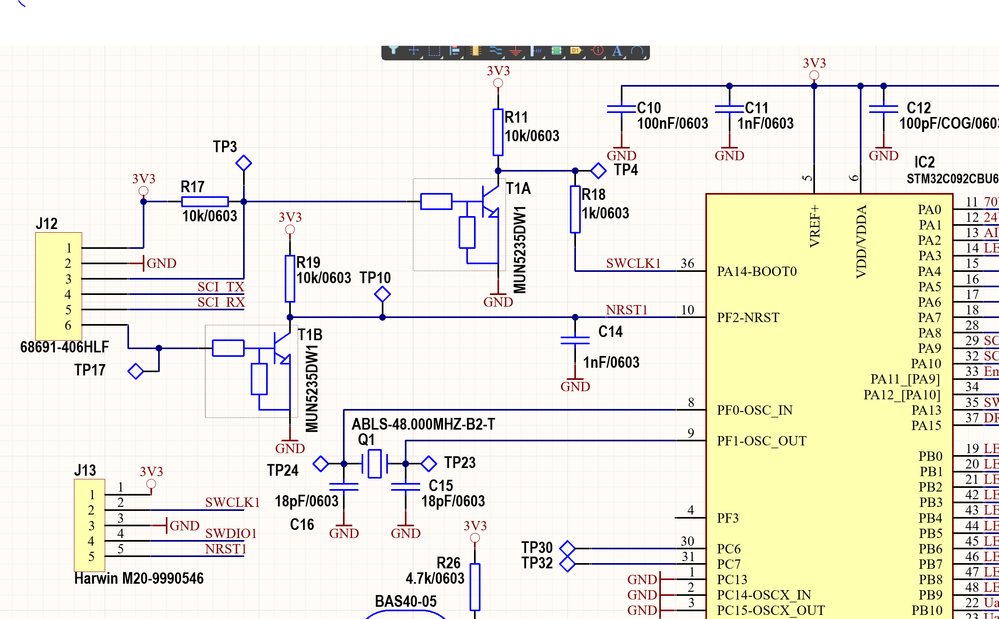Click resistor R19 body
The height and width of the screenshot is (619, 999).
tap(290, 278)
